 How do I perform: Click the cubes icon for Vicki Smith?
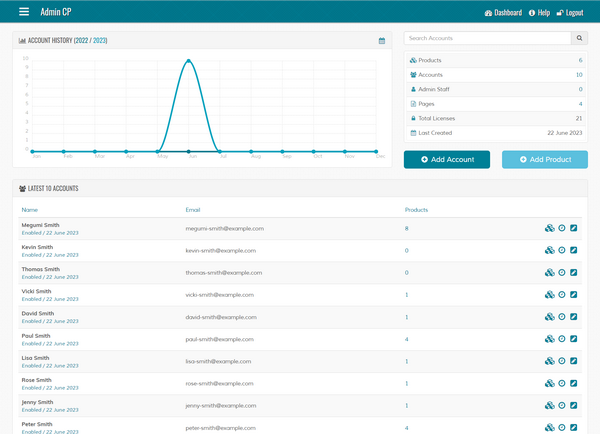coord(549,295)
